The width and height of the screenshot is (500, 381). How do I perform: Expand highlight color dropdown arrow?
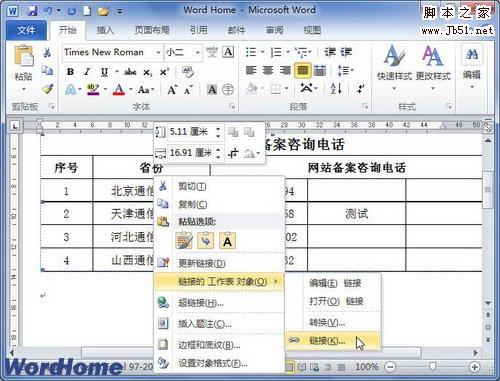click(105, 89)
